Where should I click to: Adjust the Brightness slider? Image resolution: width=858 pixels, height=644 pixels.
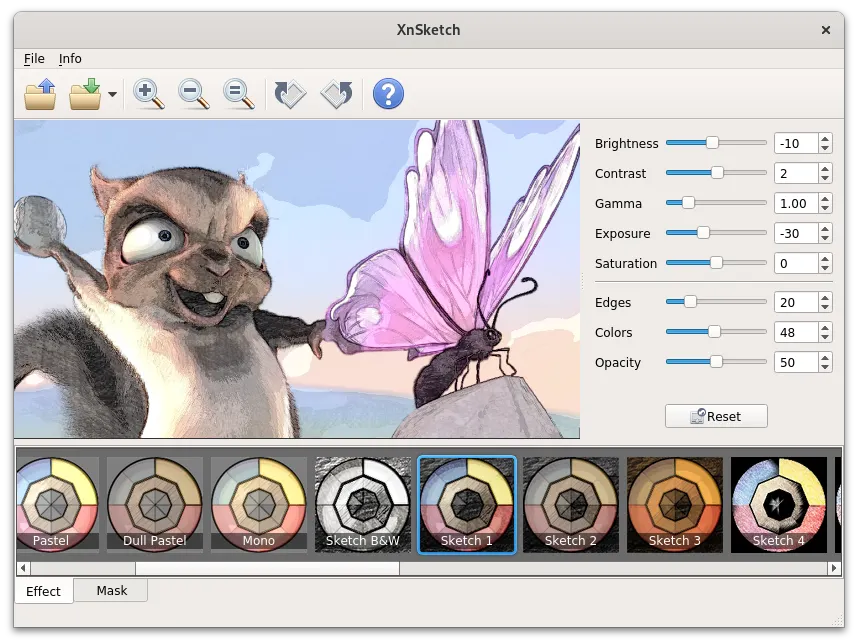click(716, 143)
